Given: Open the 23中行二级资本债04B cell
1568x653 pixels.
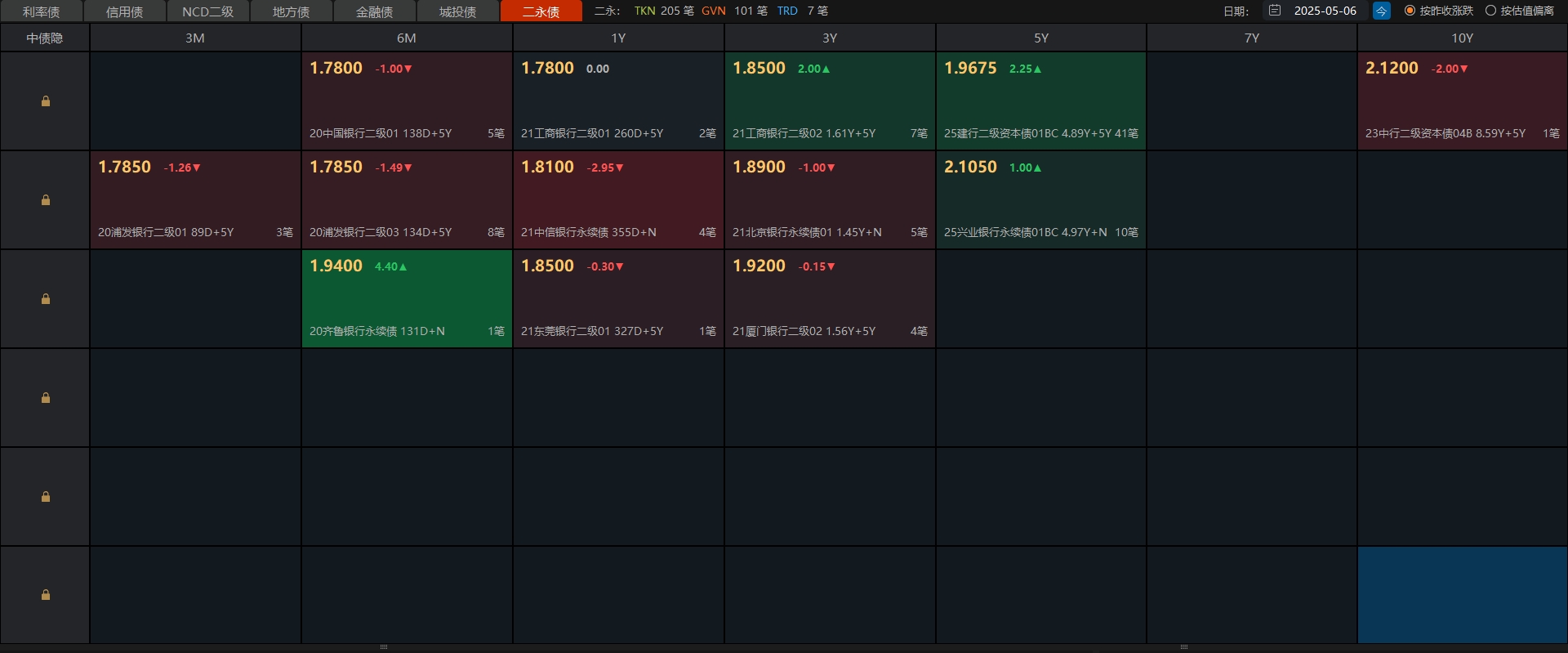Looking at the screenshot, I should pyautogui.click(x=1463, y=101).
